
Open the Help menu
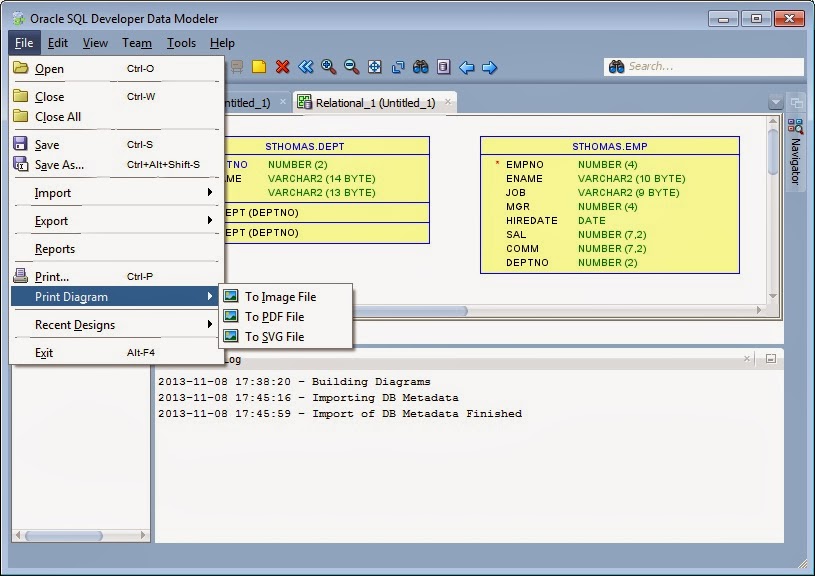pos(222,43)
